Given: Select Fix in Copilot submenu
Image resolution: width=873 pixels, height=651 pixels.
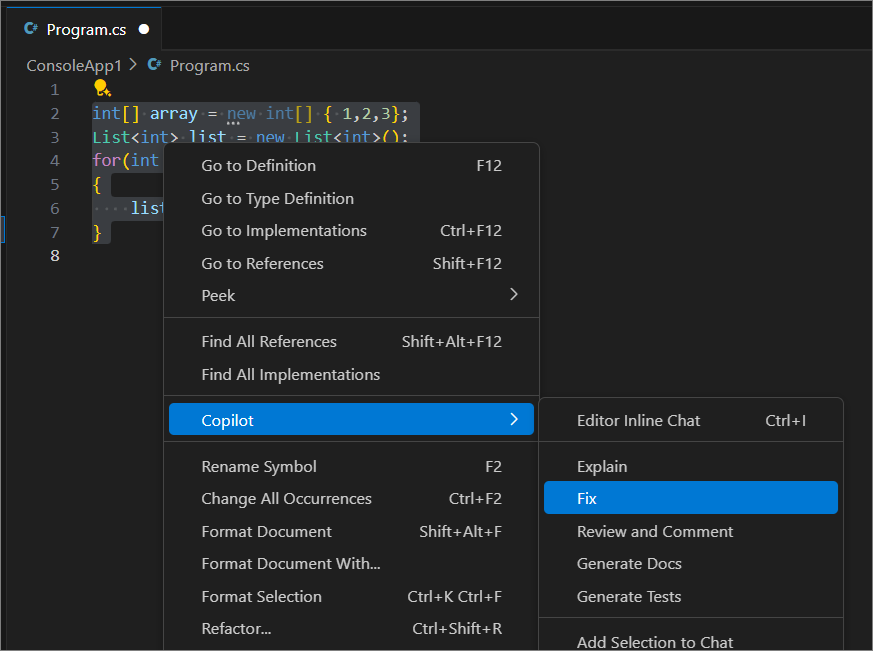Looking at the screenshot, I should [691, 498].
